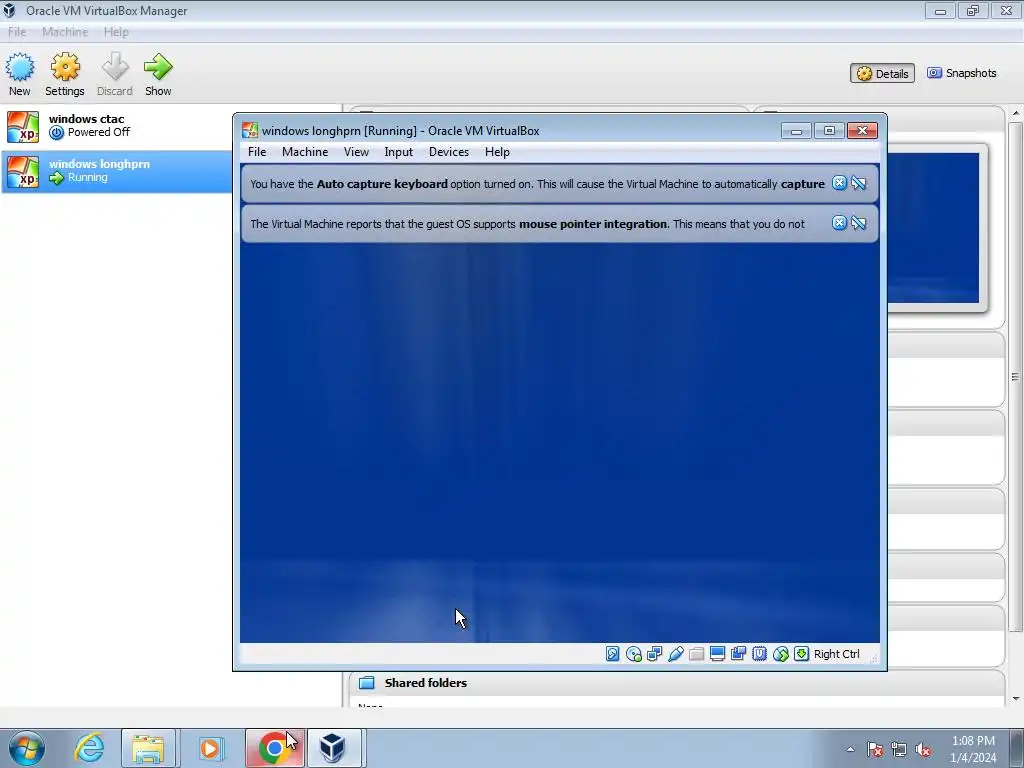Image resolution: width=1024 pixels, height=768 pixels.
Task: Show hidden system tray icons
Action: 850,749
